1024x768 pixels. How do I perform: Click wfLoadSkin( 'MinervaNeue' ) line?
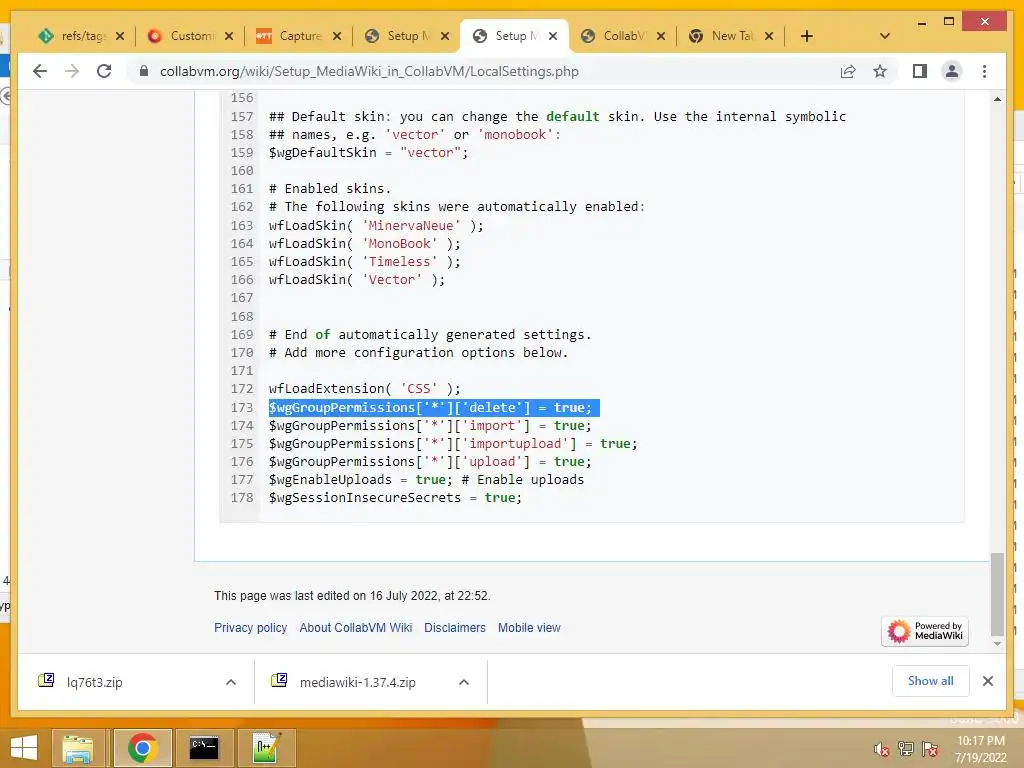pos(376,225)
